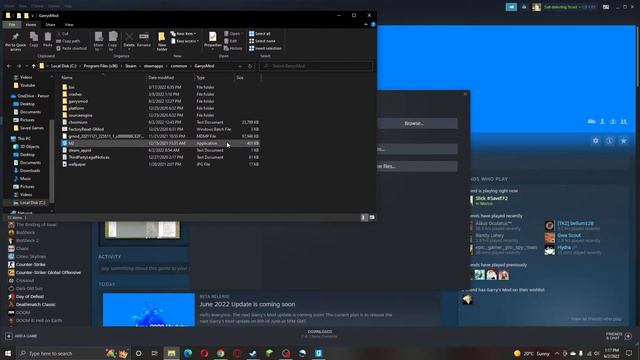Click Program Files (x86) in breadcrumb
Image resolution: width=640 pixels, height=360 pixels.
coord(100,66)
